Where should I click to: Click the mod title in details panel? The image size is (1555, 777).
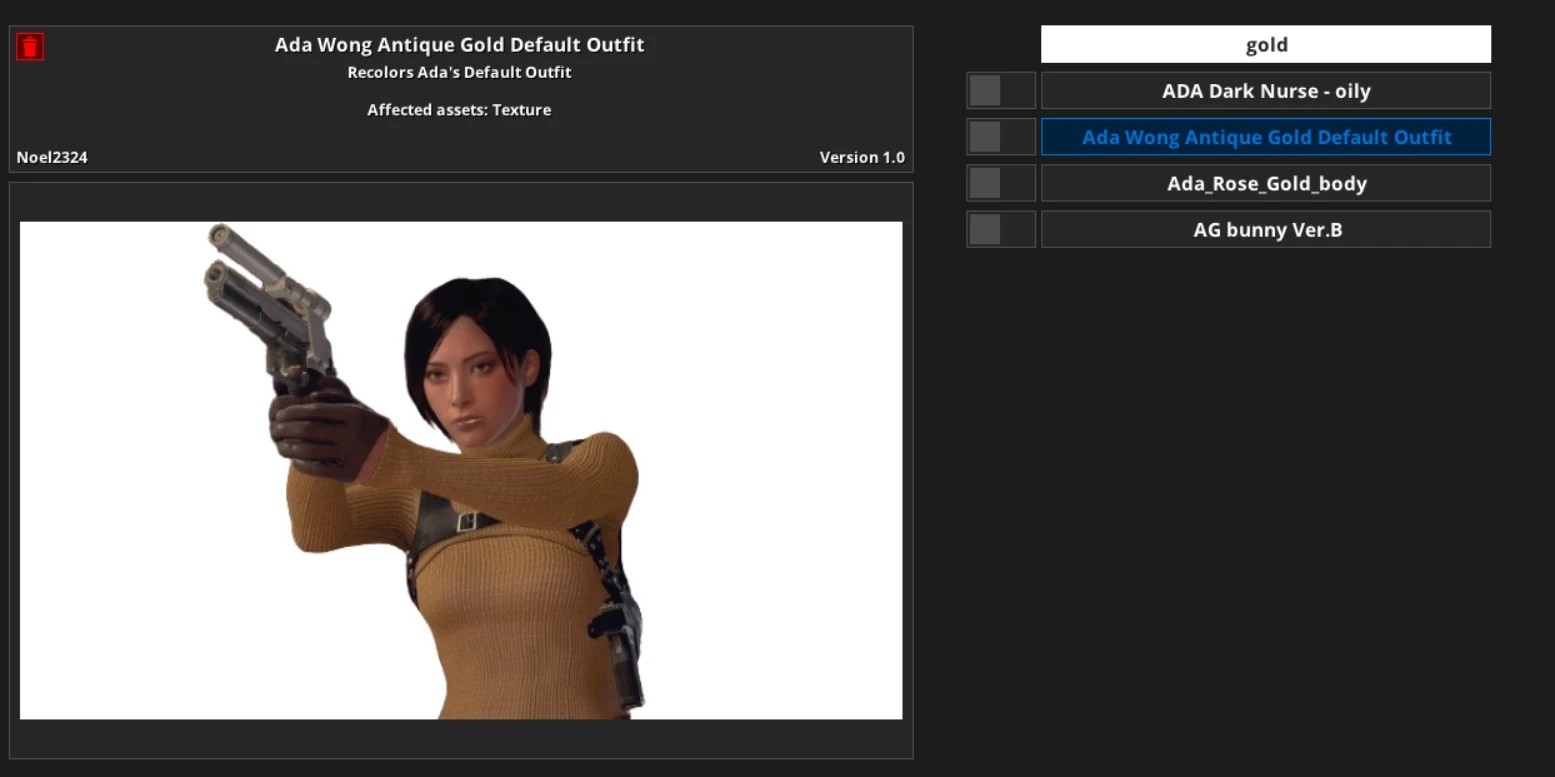click(x=459, y=45)
